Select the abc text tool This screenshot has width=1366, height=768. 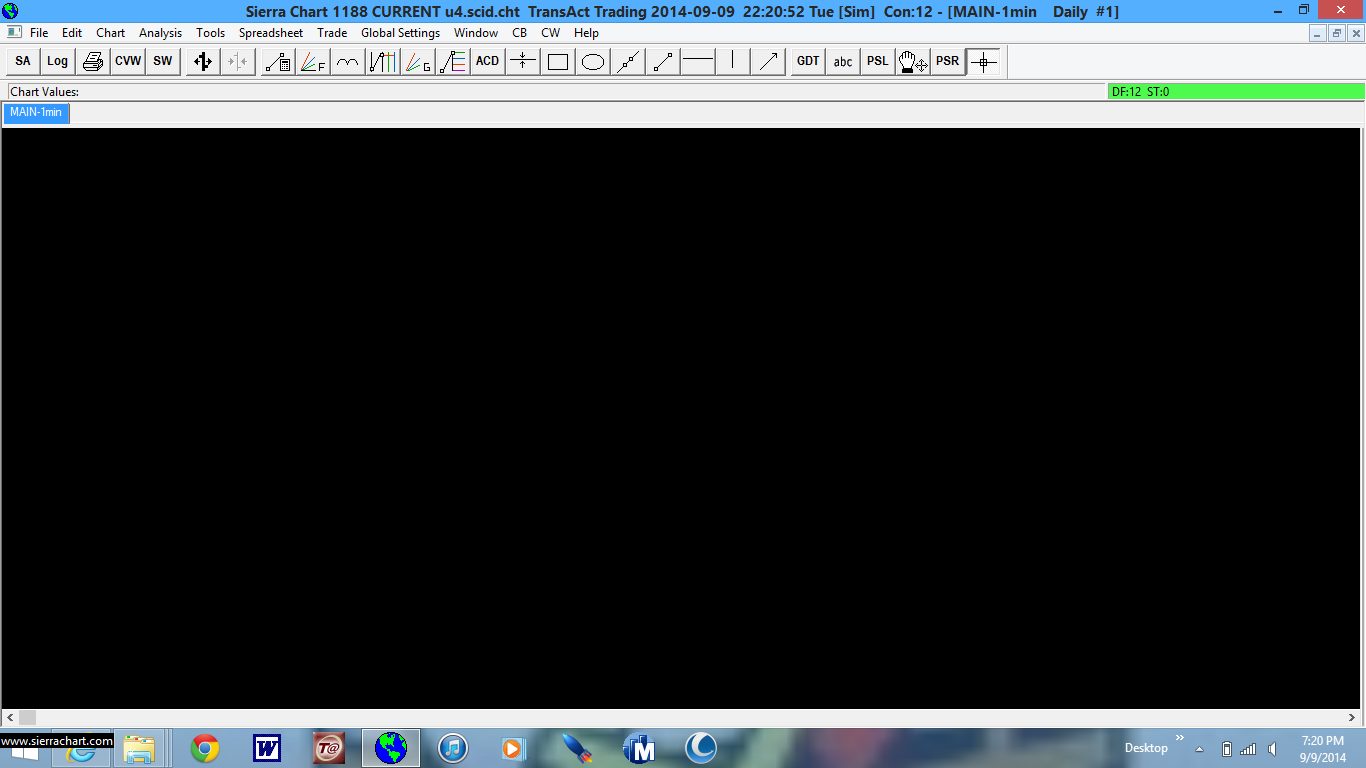[x=843, y=61]
